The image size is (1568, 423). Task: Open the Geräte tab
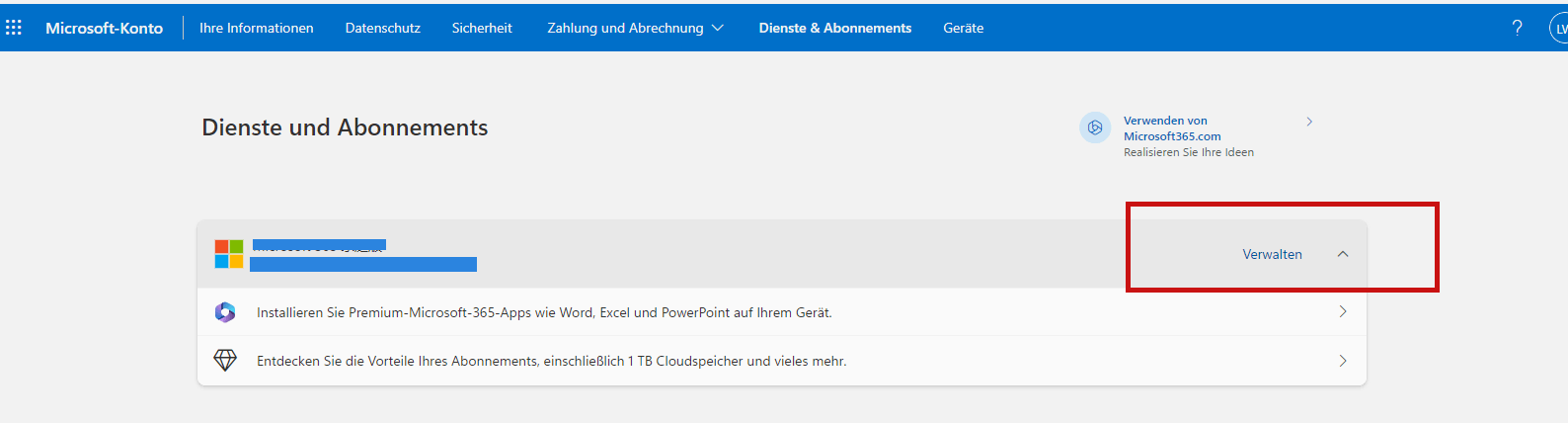[964, 28]
